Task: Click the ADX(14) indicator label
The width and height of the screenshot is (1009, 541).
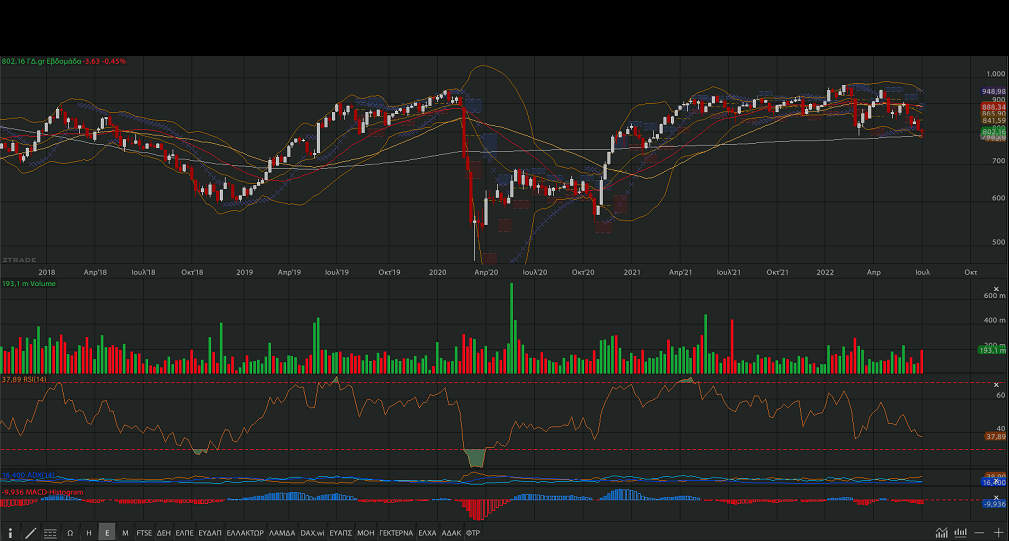Action: point(28,475)
